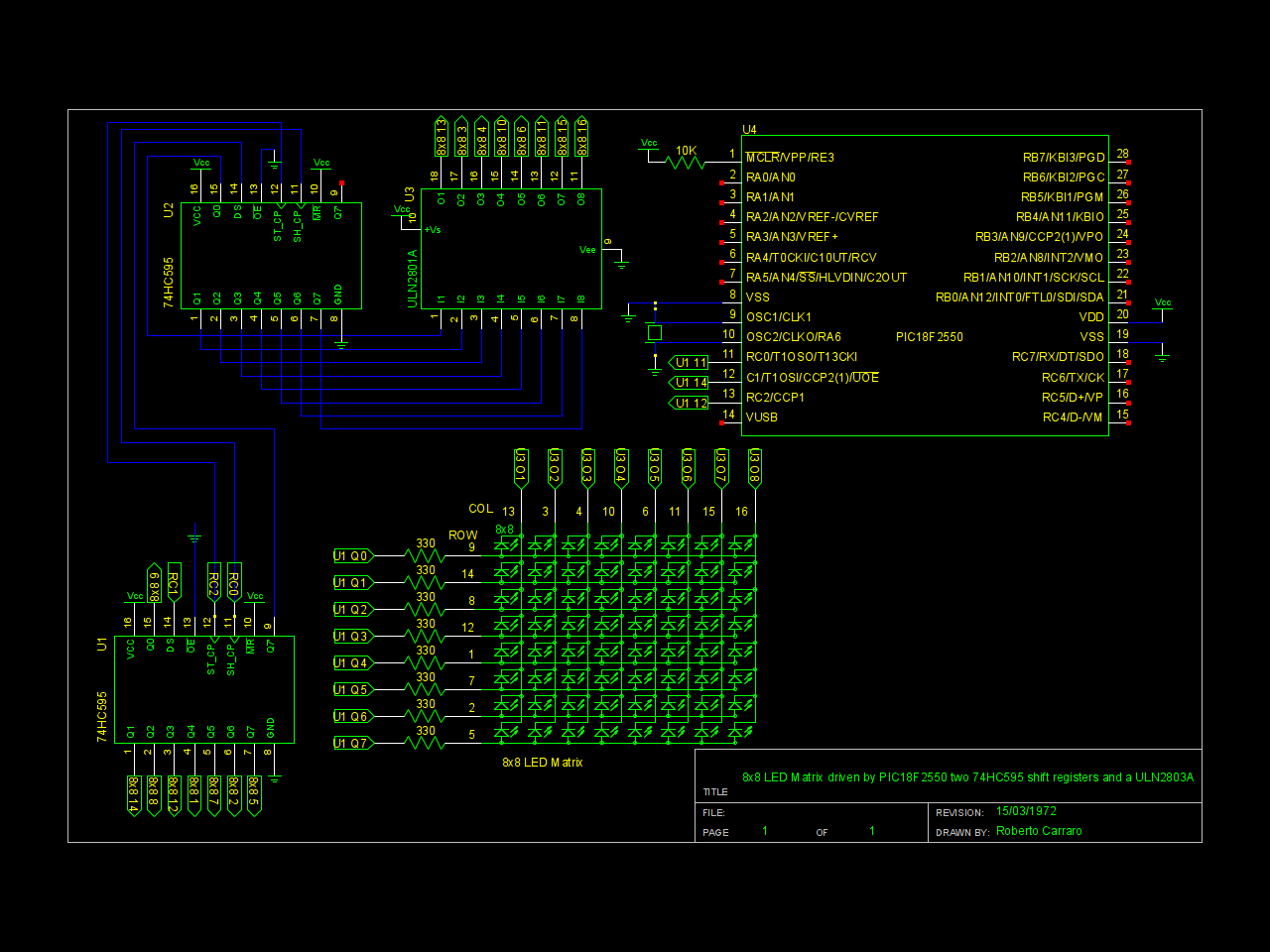
Task: Click the Vcc symbol beside the 10K resistor
Action: click(x=649, y=144)
